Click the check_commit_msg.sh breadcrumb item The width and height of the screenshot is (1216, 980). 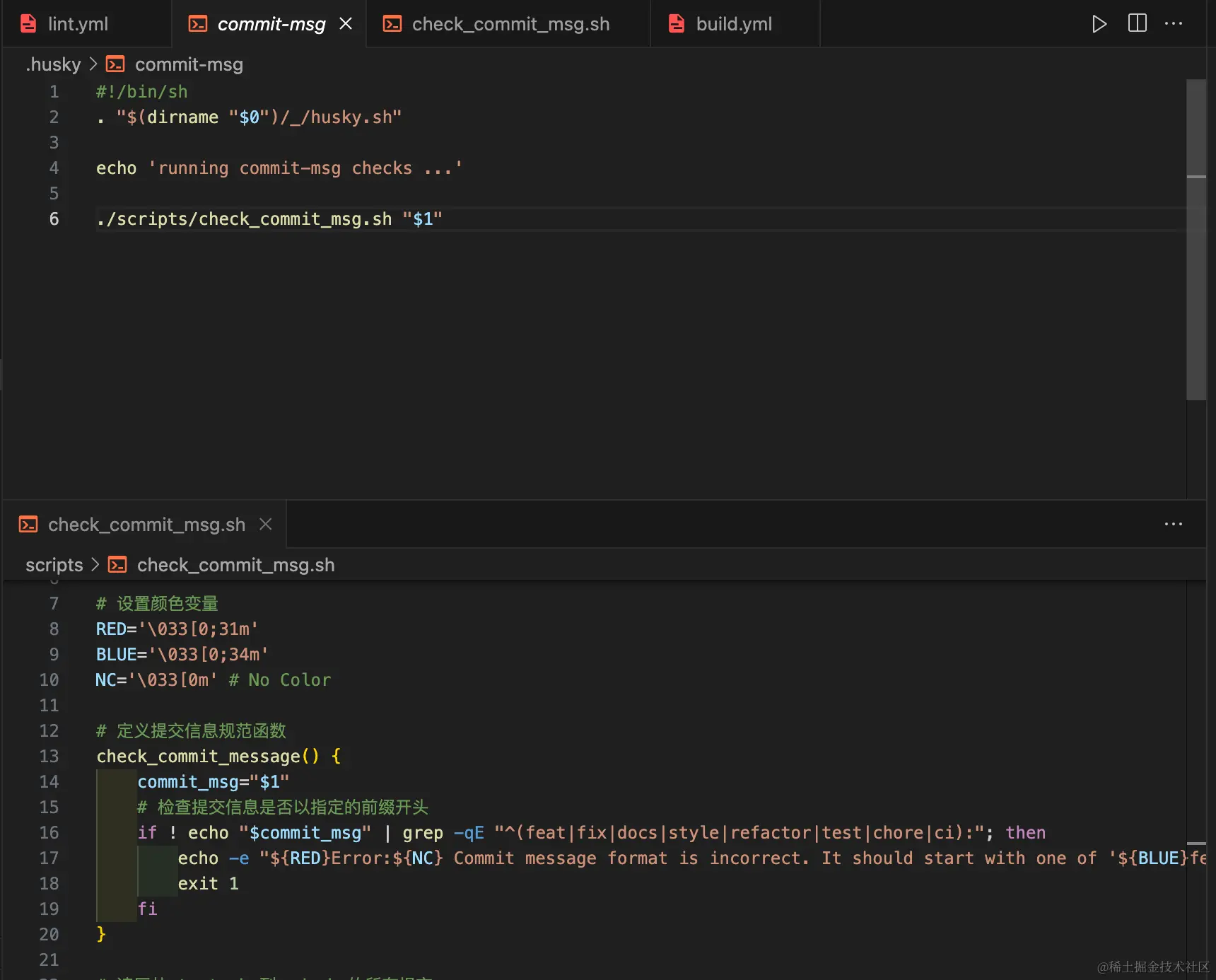point(235,565)
